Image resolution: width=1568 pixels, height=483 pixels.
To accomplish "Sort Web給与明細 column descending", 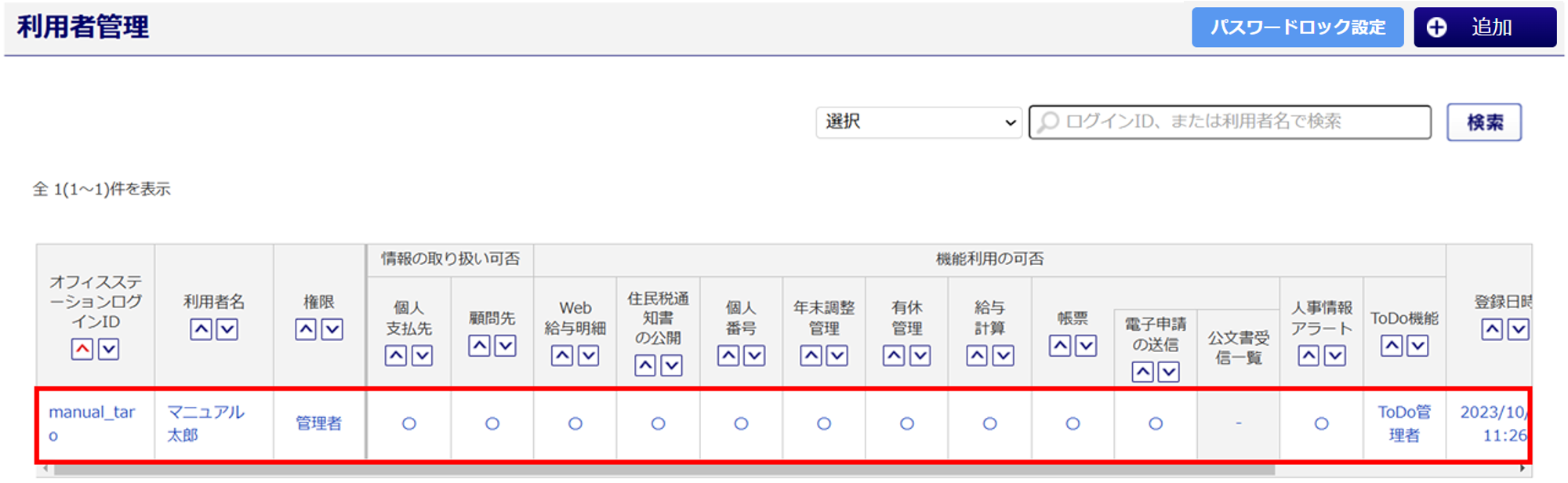I will [x=589, y=356].
